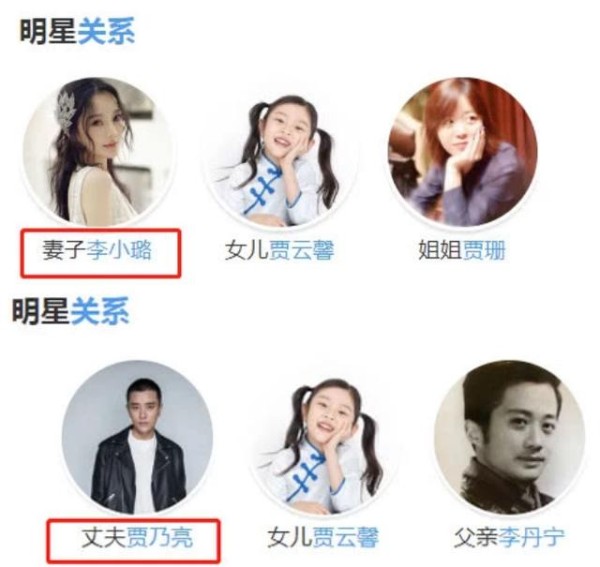
Task: Open the 贾乃亮 leather jacket portrait
Action: [137, 437]
